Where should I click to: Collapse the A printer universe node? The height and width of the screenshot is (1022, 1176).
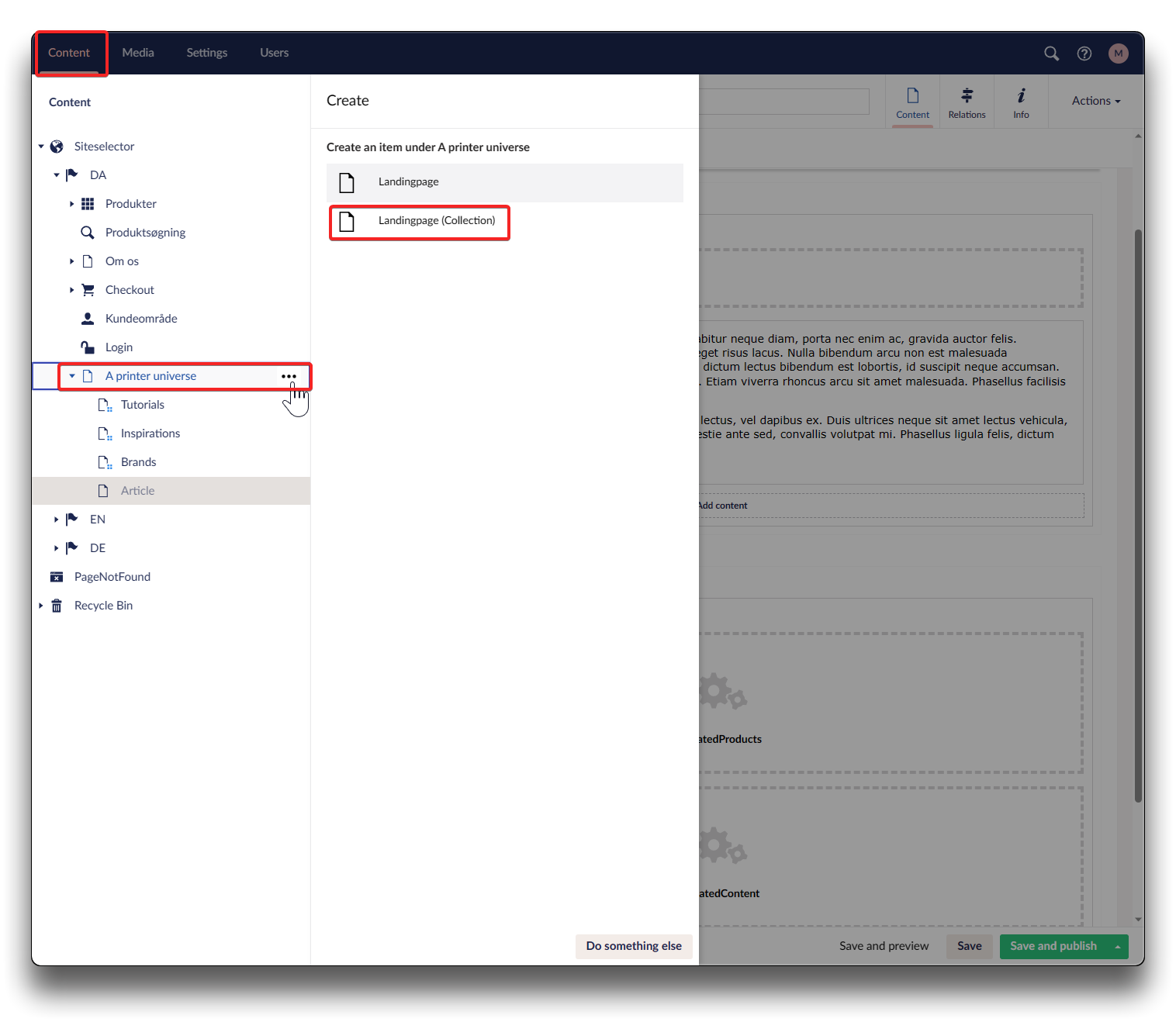coord(72,376)
